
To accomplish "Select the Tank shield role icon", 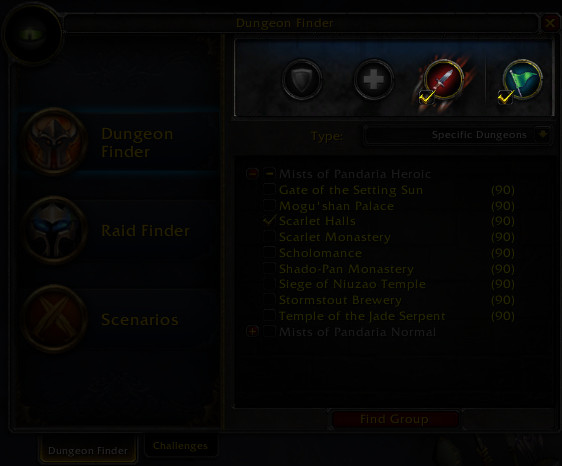I will coord(302,79).
